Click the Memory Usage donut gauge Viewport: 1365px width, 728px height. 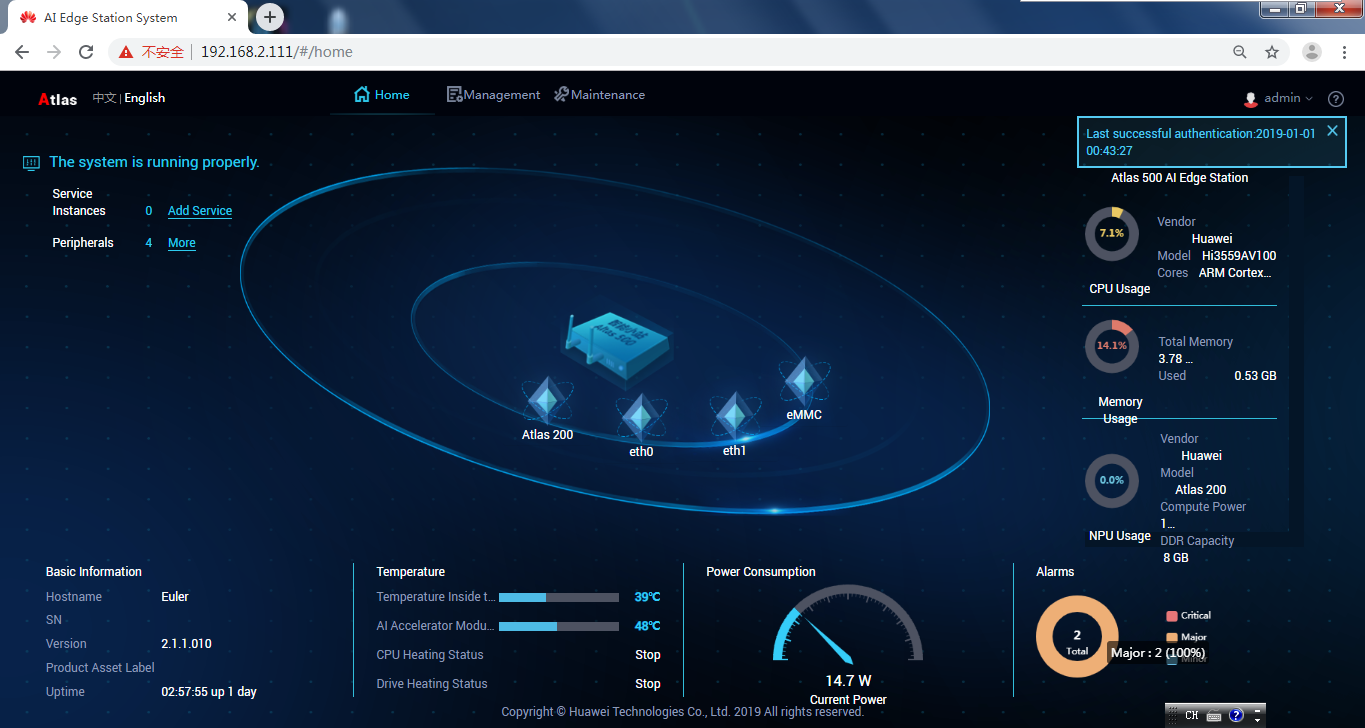(x=1112, y=346)
